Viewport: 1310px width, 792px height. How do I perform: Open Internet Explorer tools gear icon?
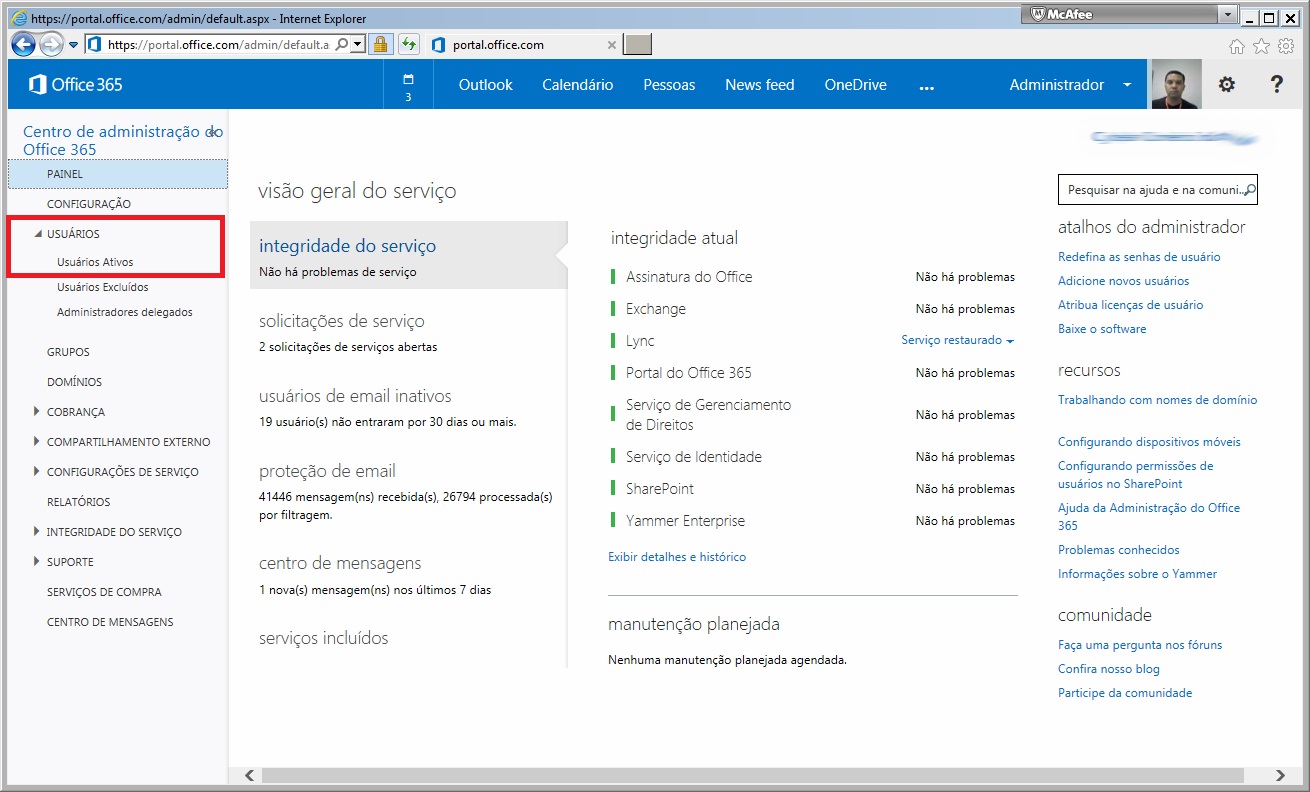1285,45
